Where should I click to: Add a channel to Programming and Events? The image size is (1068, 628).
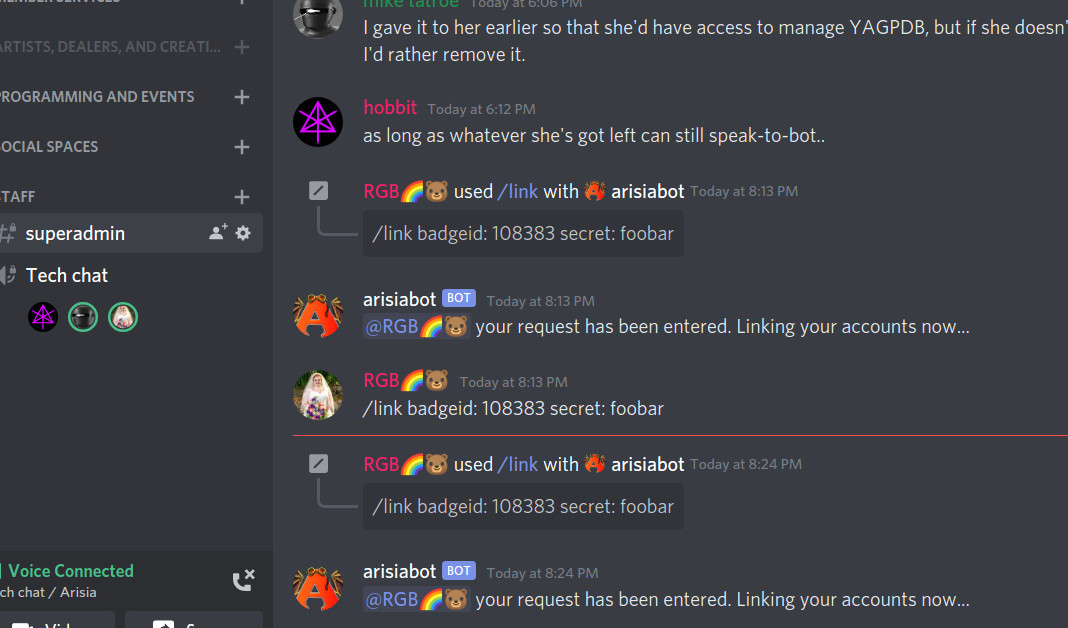coord(242,97)
